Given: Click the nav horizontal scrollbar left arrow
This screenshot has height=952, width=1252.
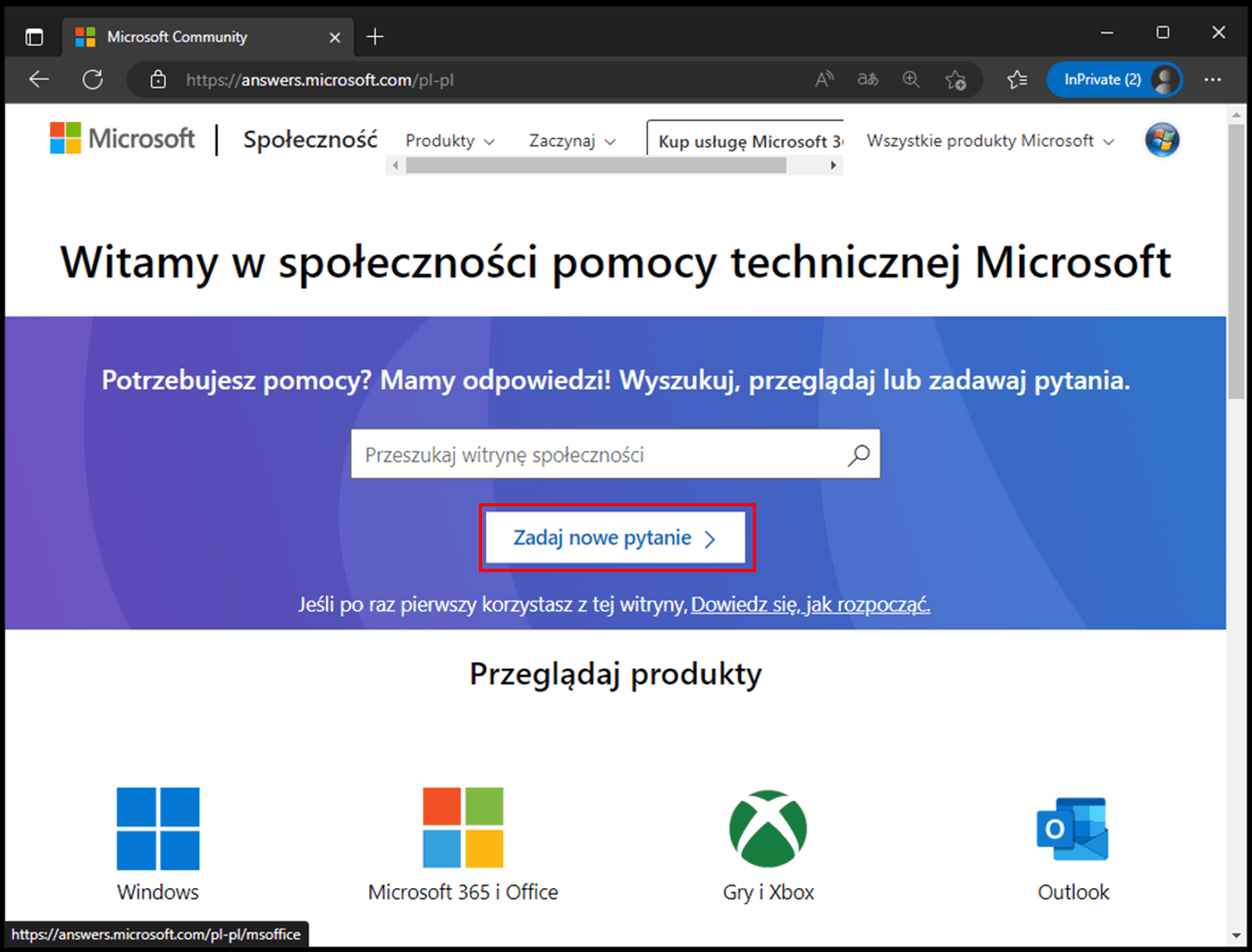Looking at the screenshot, I should [395, 165].
